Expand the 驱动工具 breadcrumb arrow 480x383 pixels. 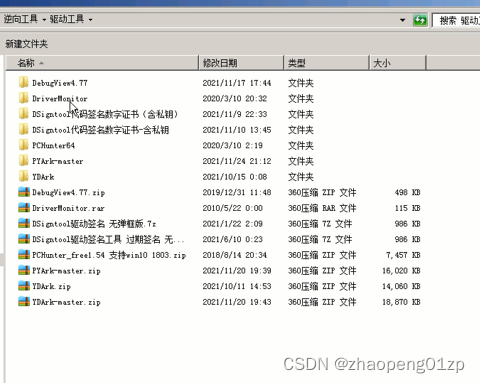[90, 20]
